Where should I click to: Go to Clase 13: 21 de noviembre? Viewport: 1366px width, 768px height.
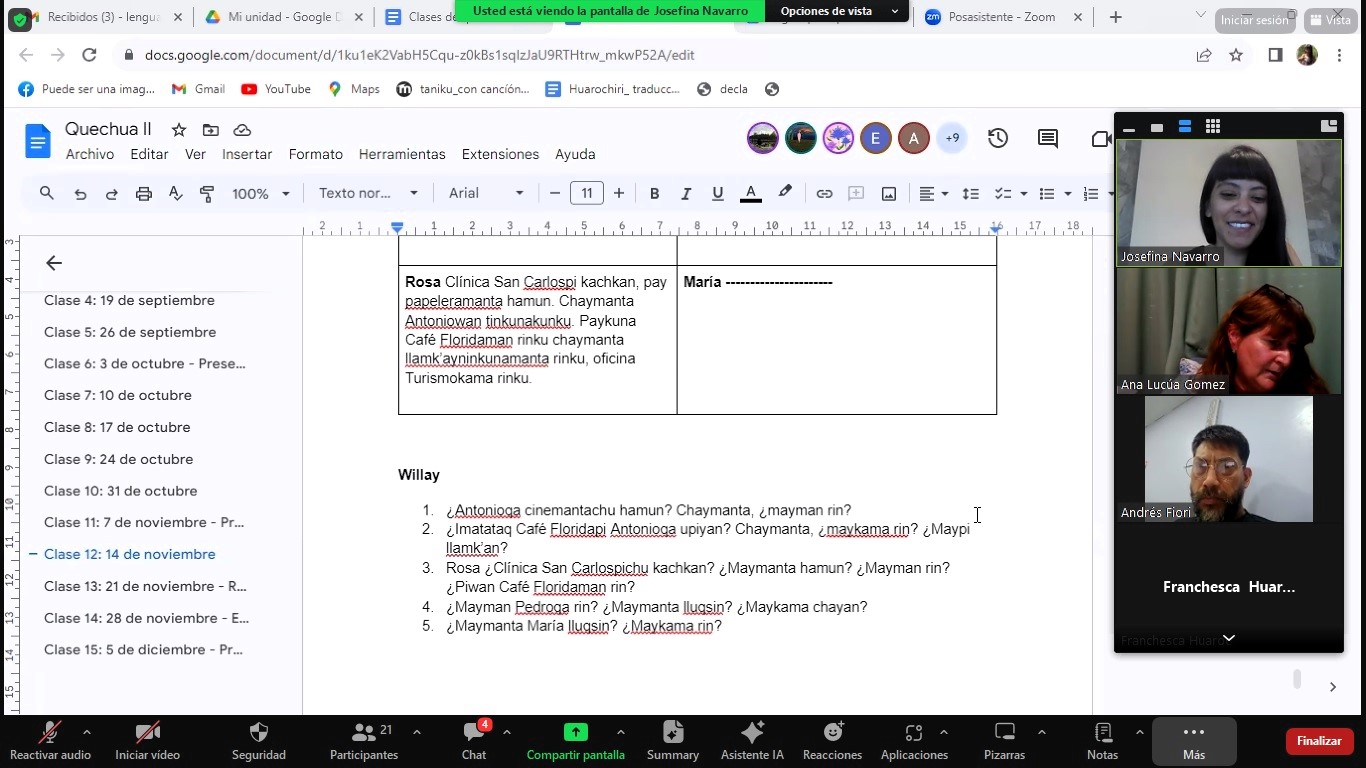point(145,586)
